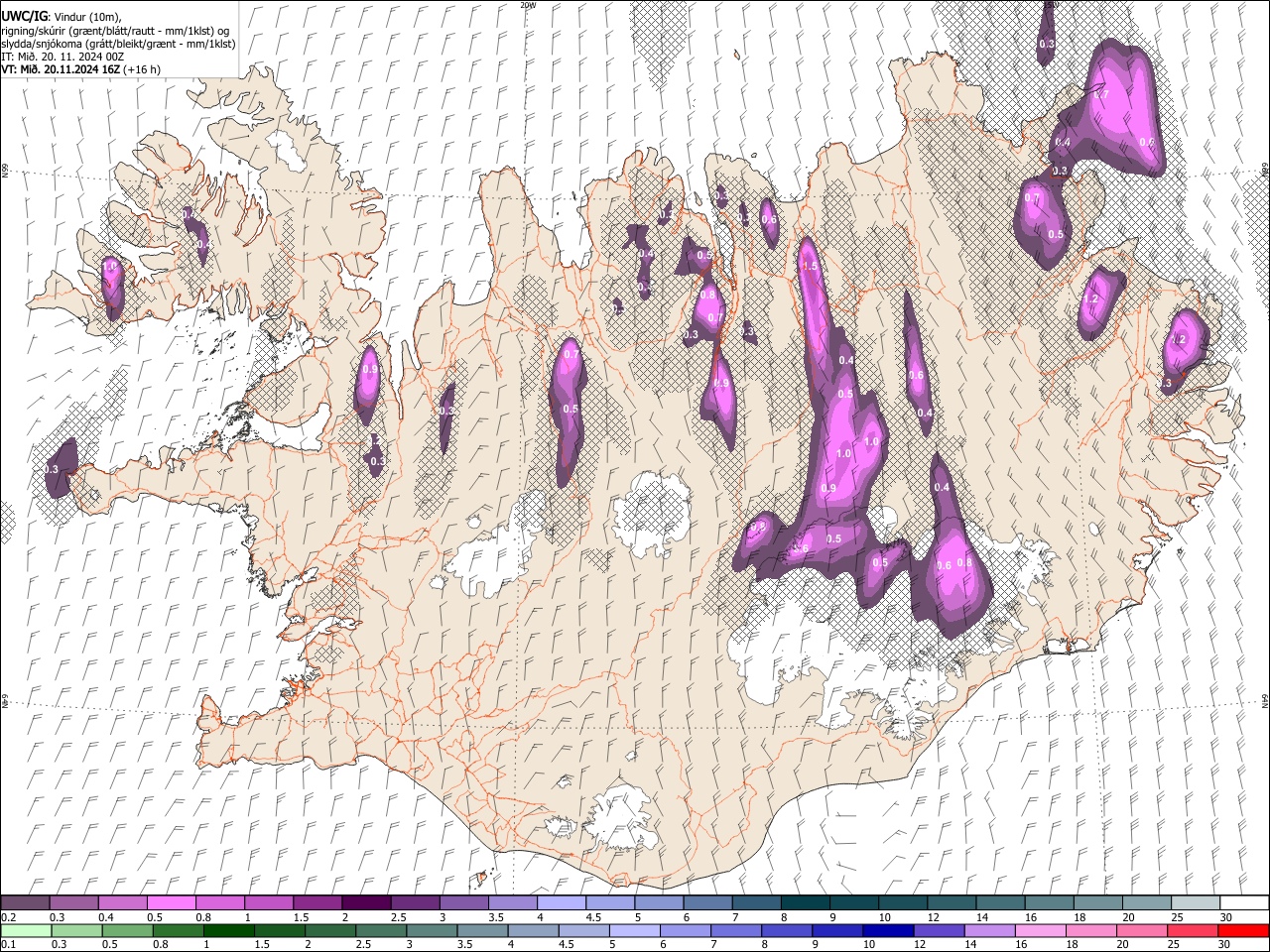Image resolution: width=1270 pixels, height=952 pixels.
Task: Pick the 9 royal blue swatch, lower legend
Action: [x=837, y=930]
